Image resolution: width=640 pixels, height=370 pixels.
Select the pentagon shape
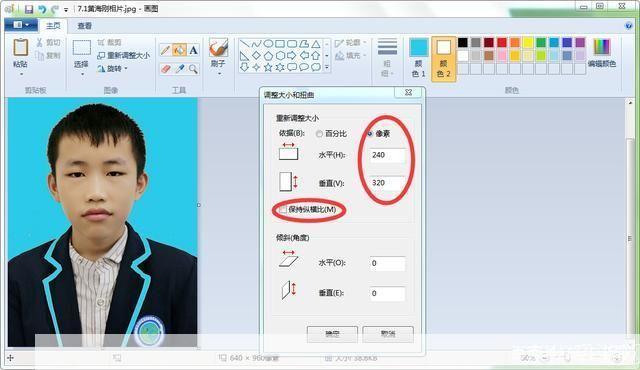[x=268, y=55]
